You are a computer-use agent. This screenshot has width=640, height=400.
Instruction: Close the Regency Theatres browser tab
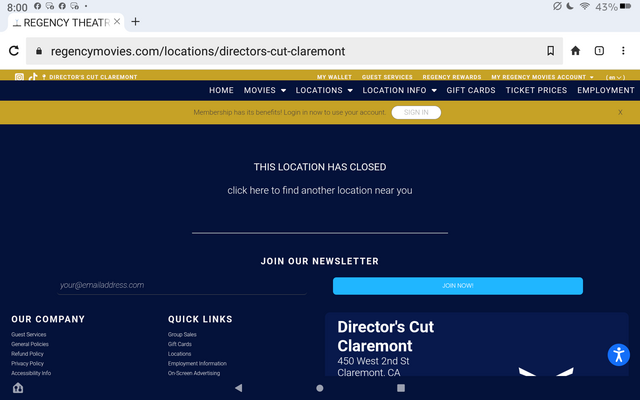[117, 21]
